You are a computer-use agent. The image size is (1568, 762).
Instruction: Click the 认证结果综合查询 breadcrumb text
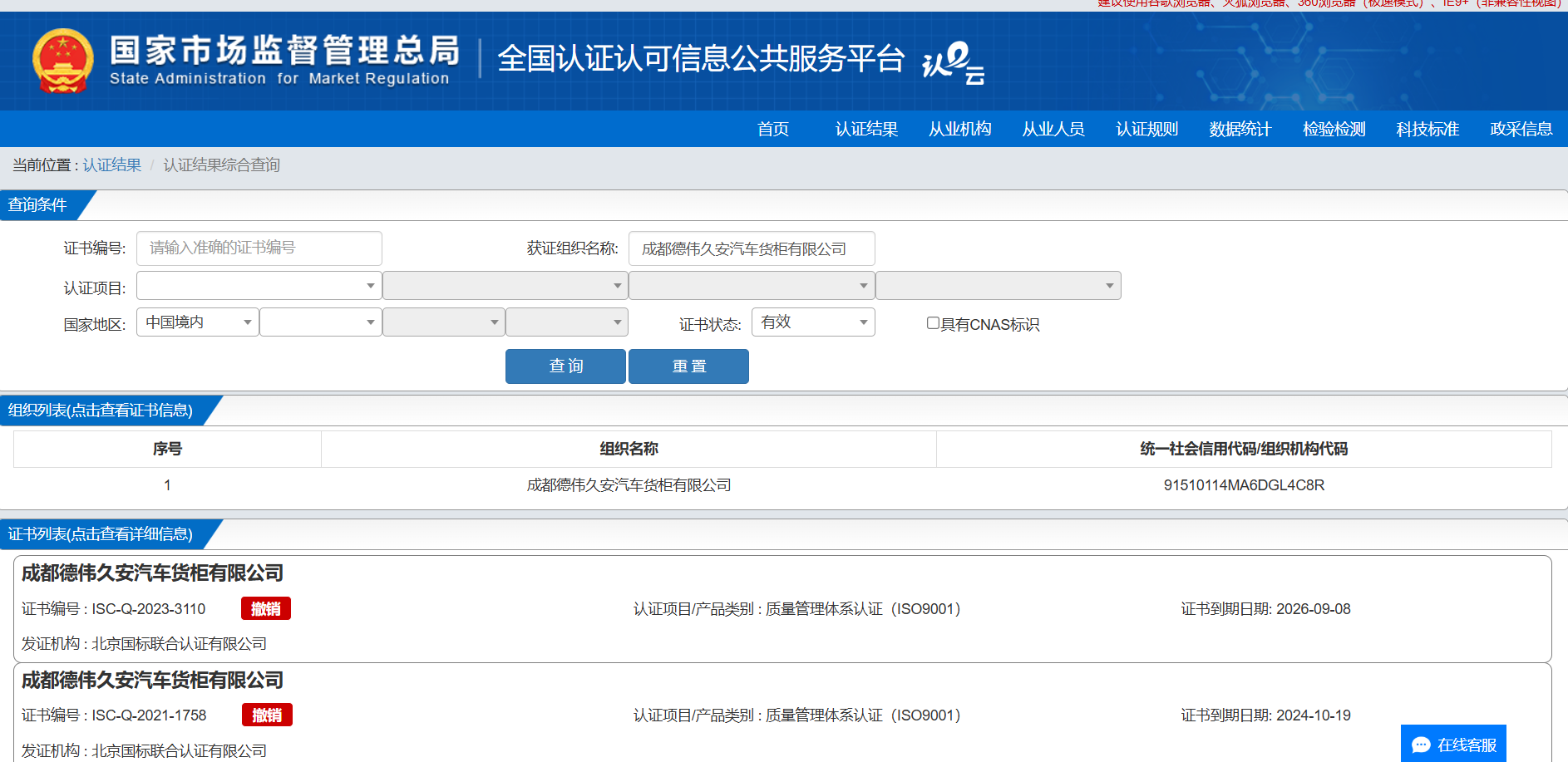[221, 165]
